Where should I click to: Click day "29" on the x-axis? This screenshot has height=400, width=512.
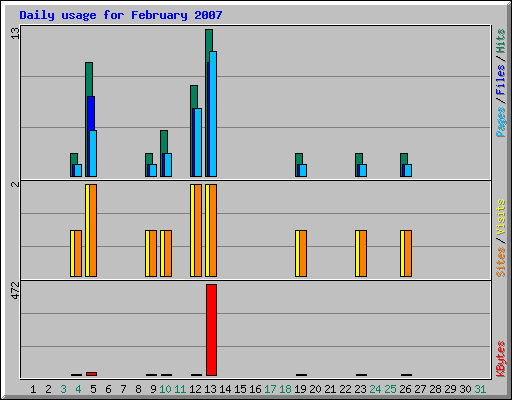tap(450, 389)
